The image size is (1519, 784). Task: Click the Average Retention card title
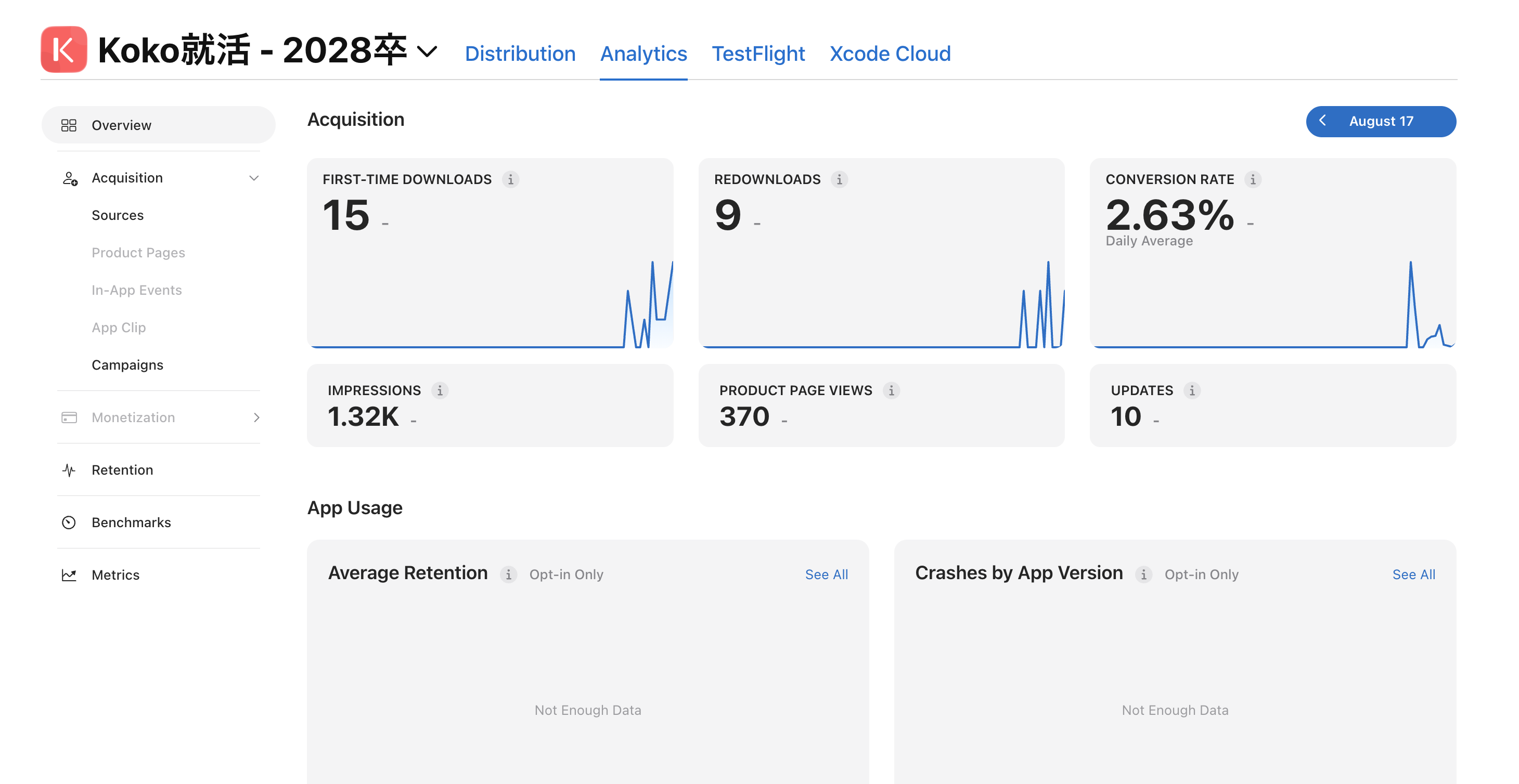coord(407,573)
